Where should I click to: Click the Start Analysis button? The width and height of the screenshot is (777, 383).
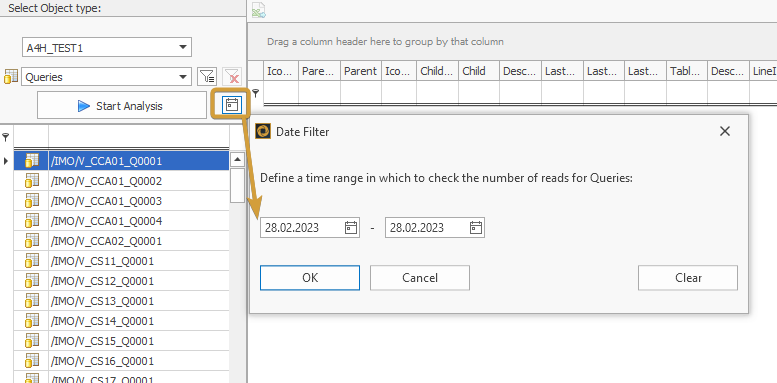122,105
